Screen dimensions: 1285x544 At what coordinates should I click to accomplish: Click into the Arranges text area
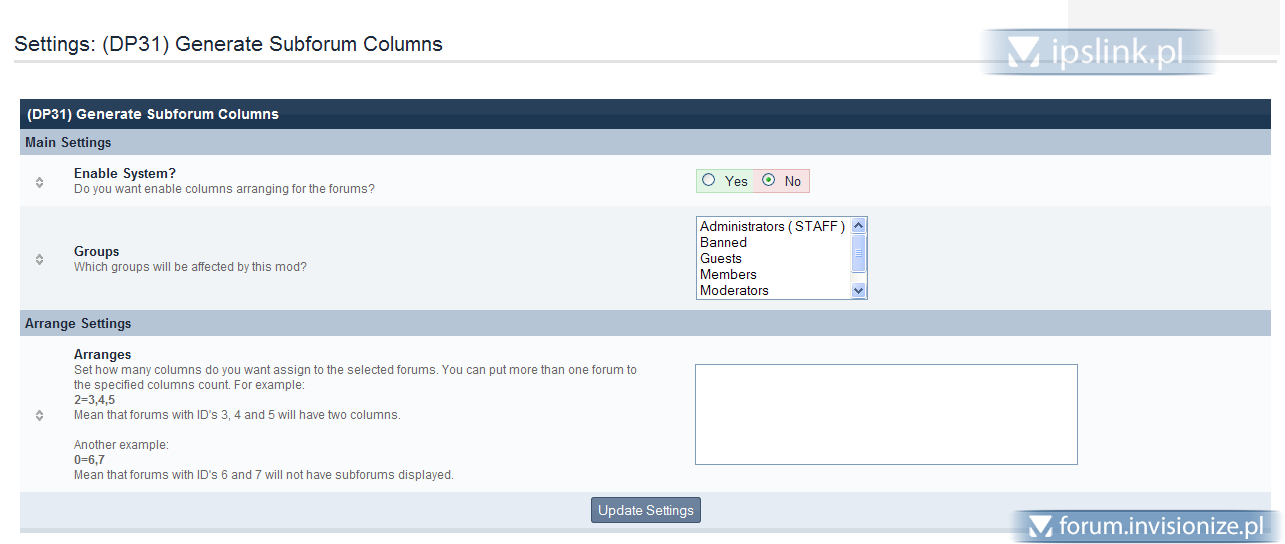[x=886, y=414]
